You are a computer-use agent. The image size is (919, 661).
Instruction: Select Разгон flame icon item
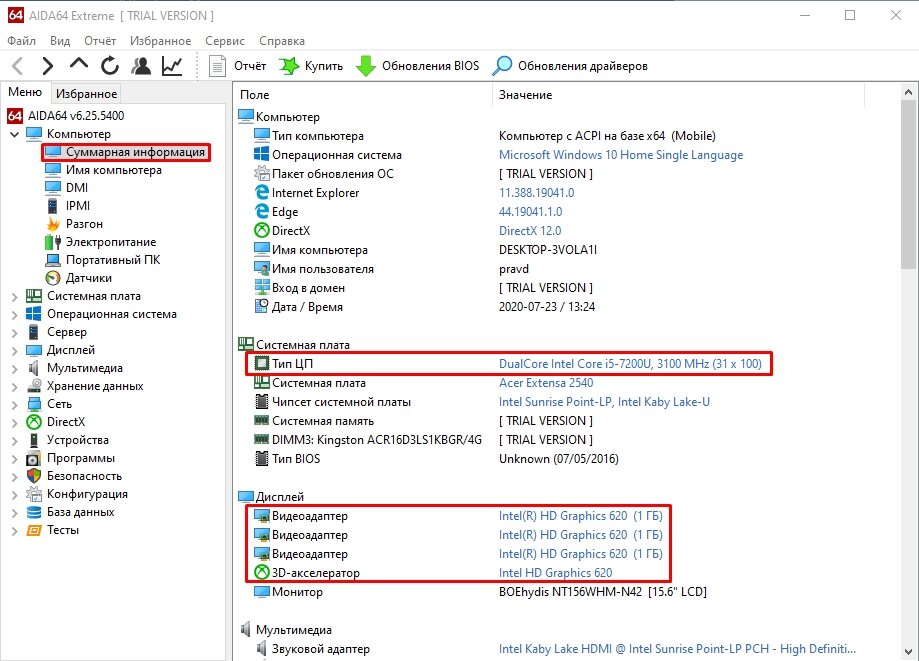point(74,224)
